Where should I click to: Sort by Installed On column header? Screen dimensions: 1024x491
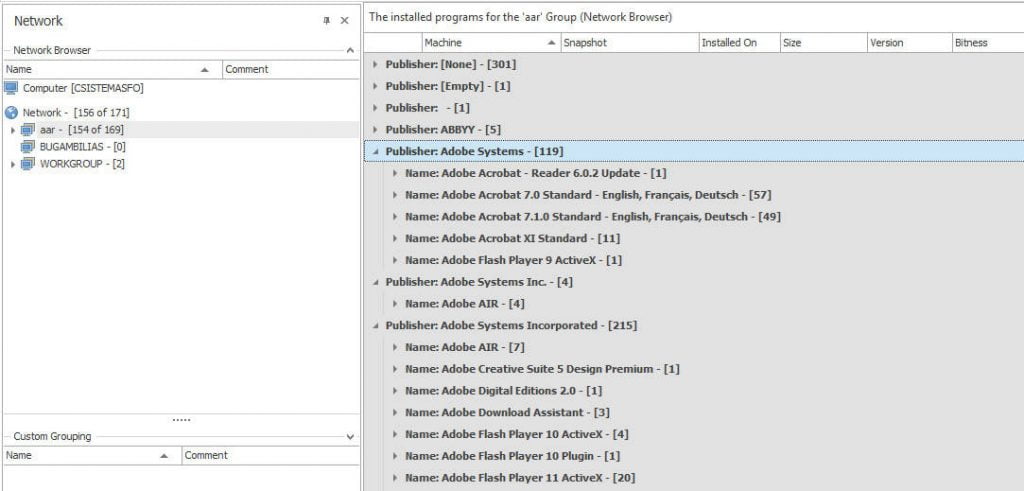pos(729,43)
